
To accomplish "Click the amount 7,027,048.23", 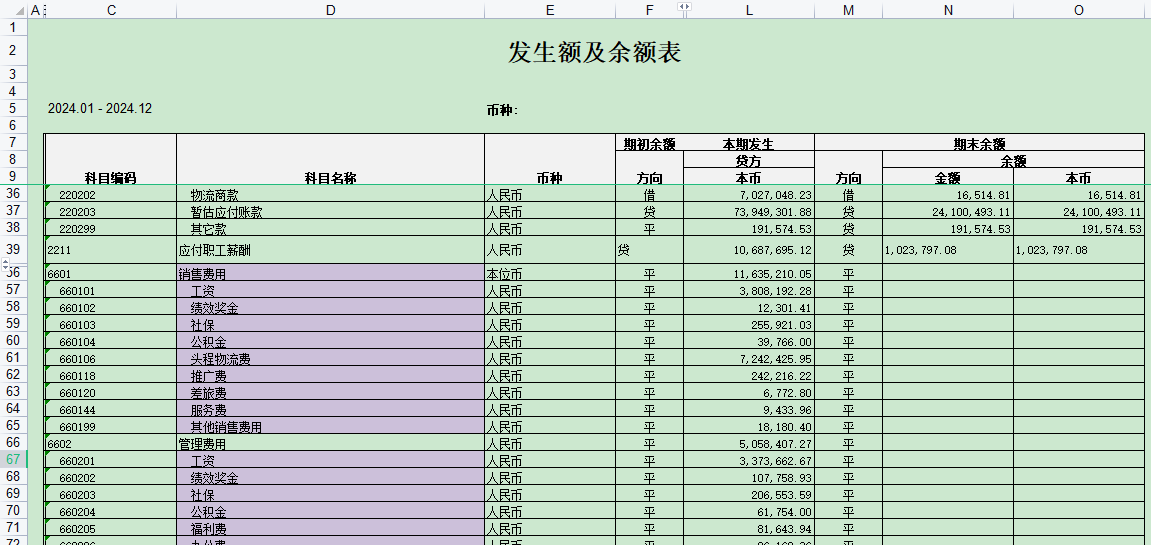I will [x=776, y=195].
